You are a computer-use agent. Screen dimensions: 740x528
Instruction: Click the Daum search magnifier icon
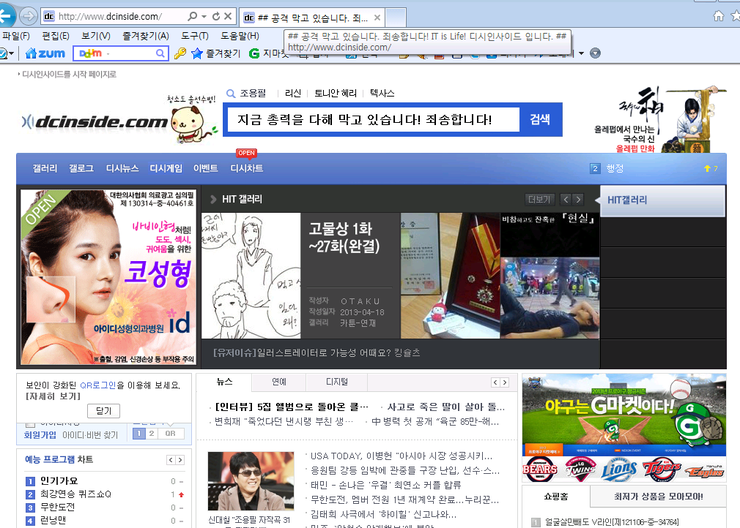(160, 53)
